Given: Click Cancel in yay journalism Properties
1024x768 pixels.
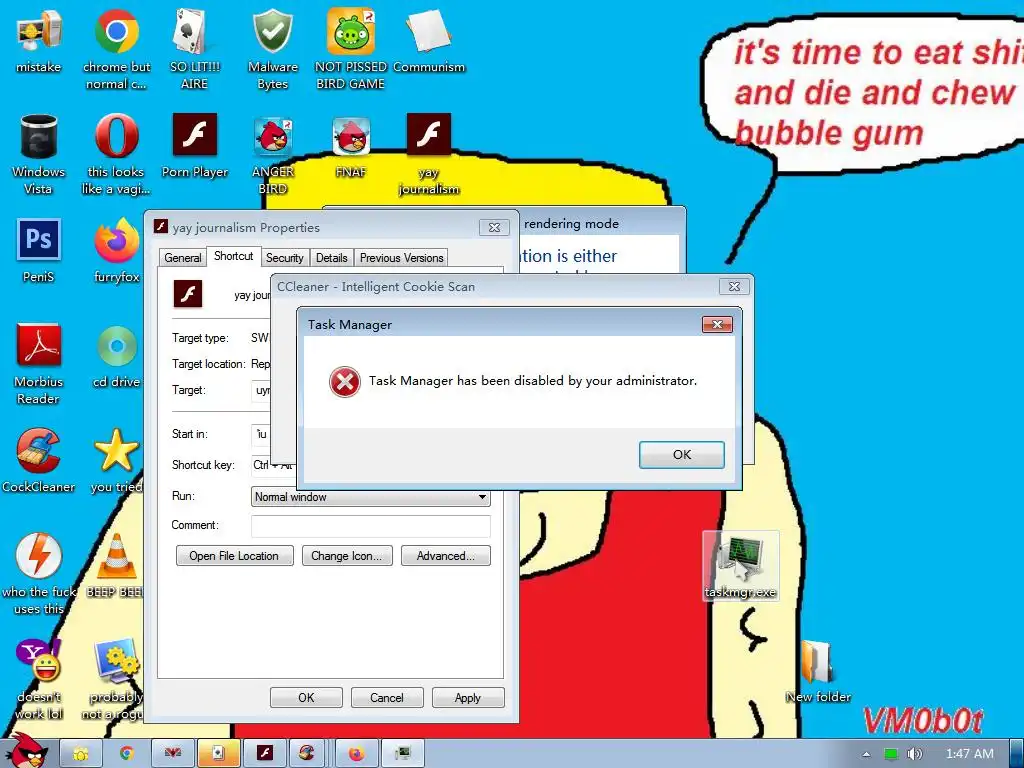Looking at the screenshot, I should coord(387,697).
